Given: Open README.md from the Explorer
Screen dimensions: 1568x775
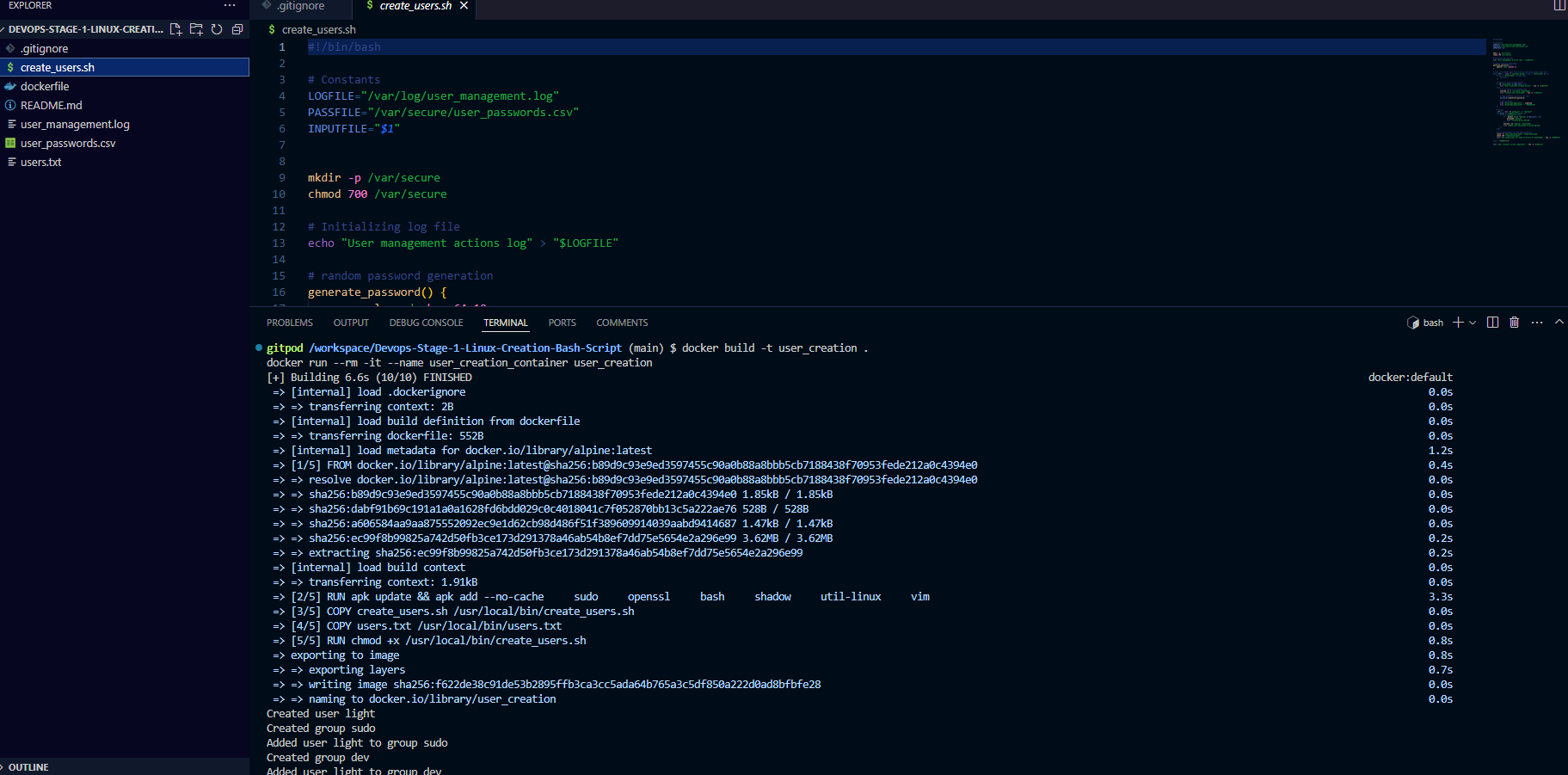Looking at the screenshot, I should (125, 105).
